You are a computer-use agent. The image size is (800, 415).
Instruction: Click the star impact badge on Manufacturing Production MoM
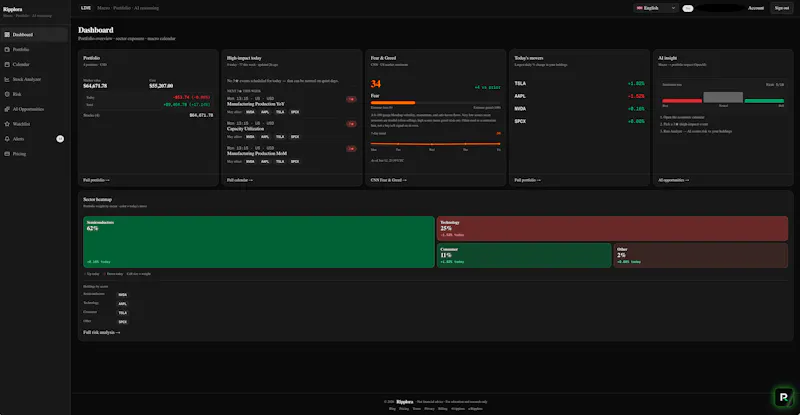pyautogui.click(x=351, y=149)
